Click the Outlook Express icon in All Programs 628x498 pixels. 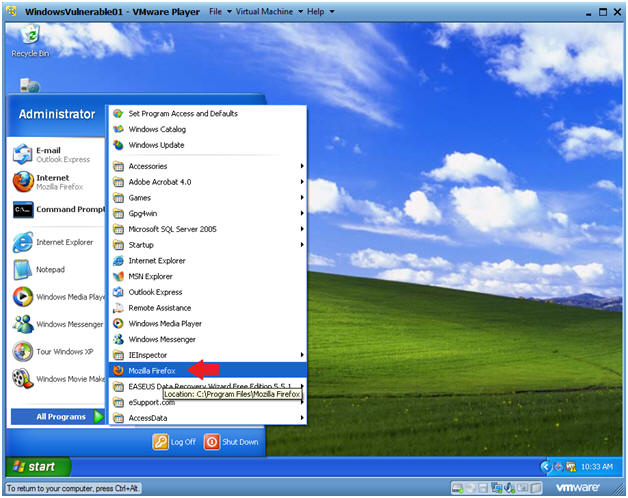[x=118, y=292]
